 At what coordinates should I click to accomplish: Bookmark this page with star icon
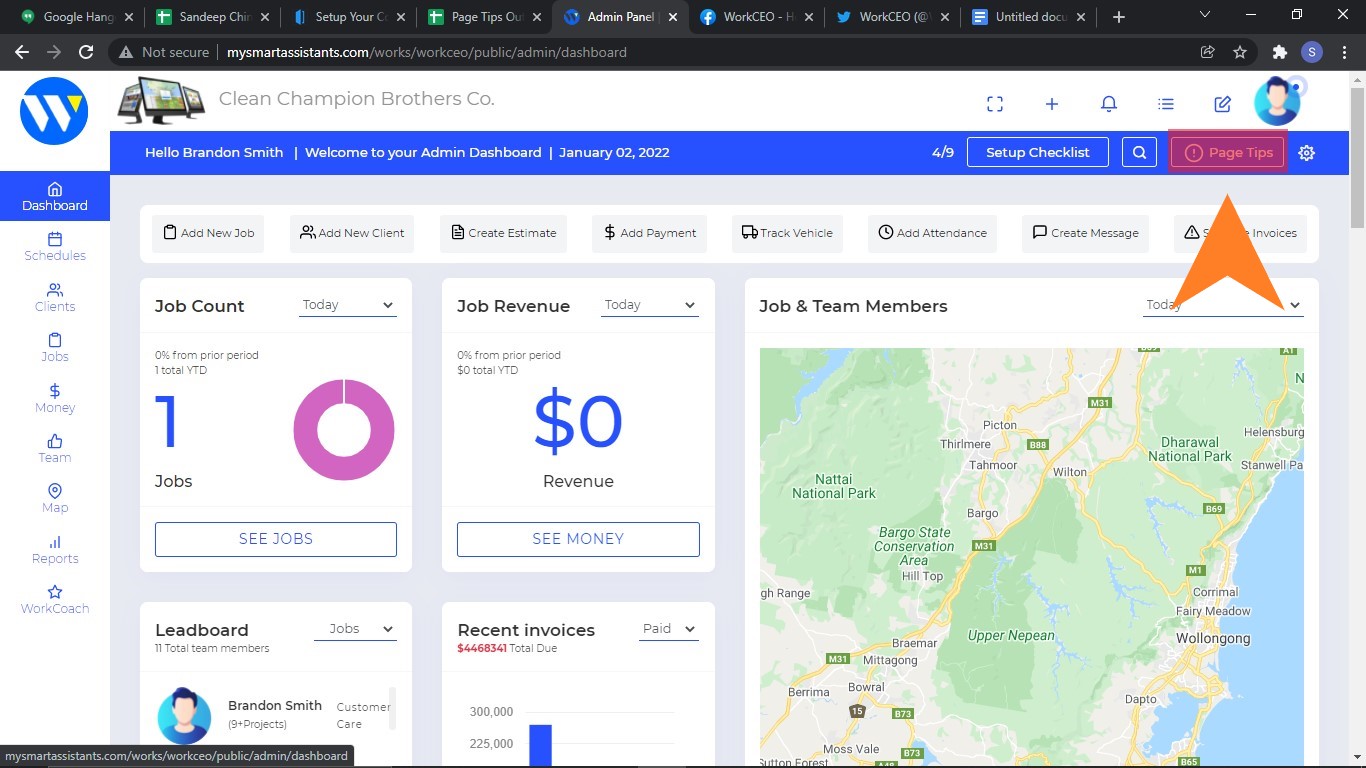(1240, 52)
